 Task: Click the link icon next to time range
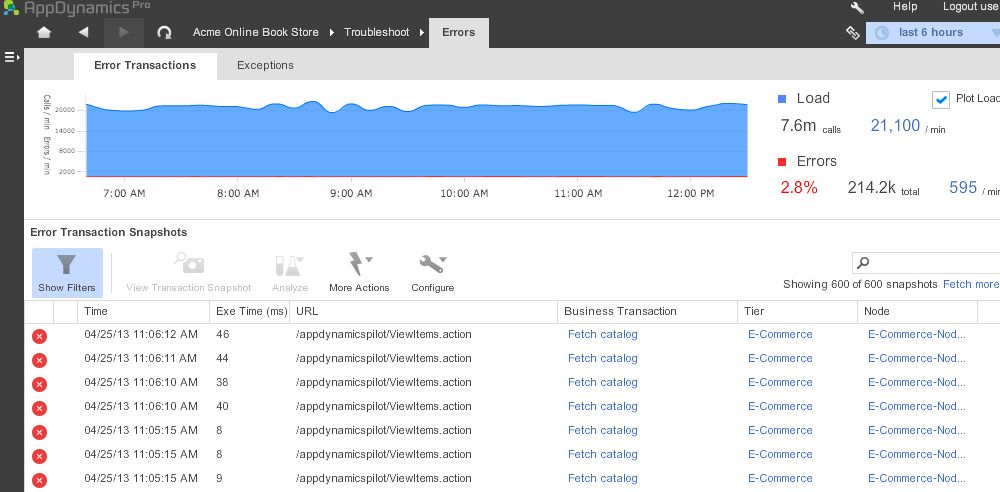tap(852, 33)
